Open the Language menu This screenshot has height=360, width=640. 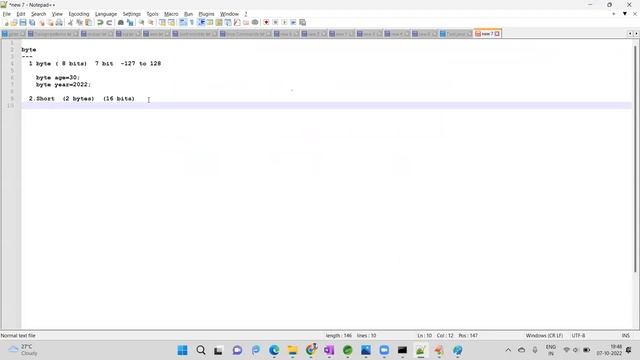point(106,14)
